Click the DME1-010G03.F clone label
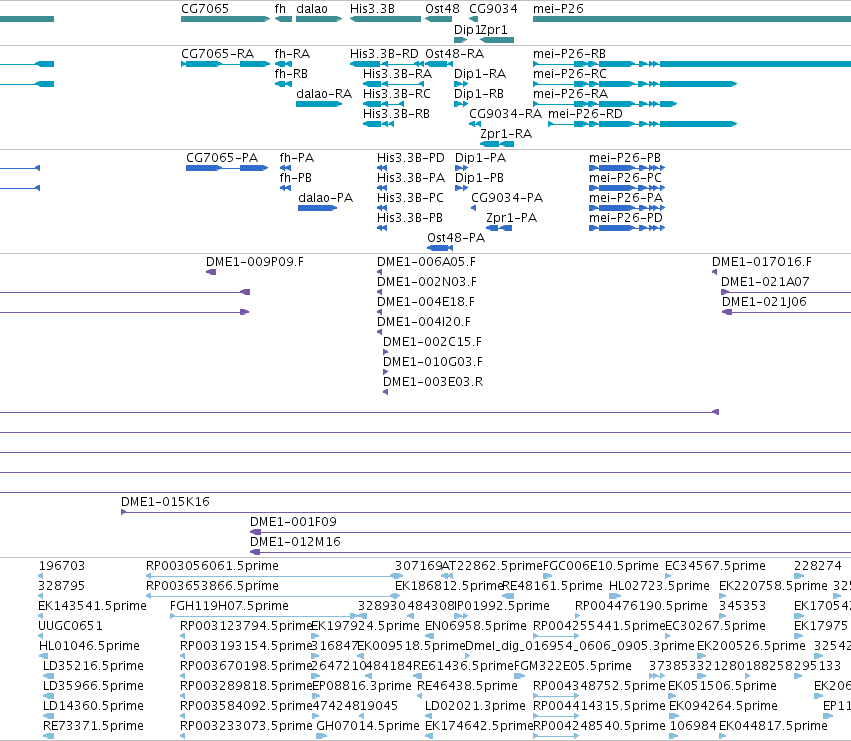 [x=433, y=363]
